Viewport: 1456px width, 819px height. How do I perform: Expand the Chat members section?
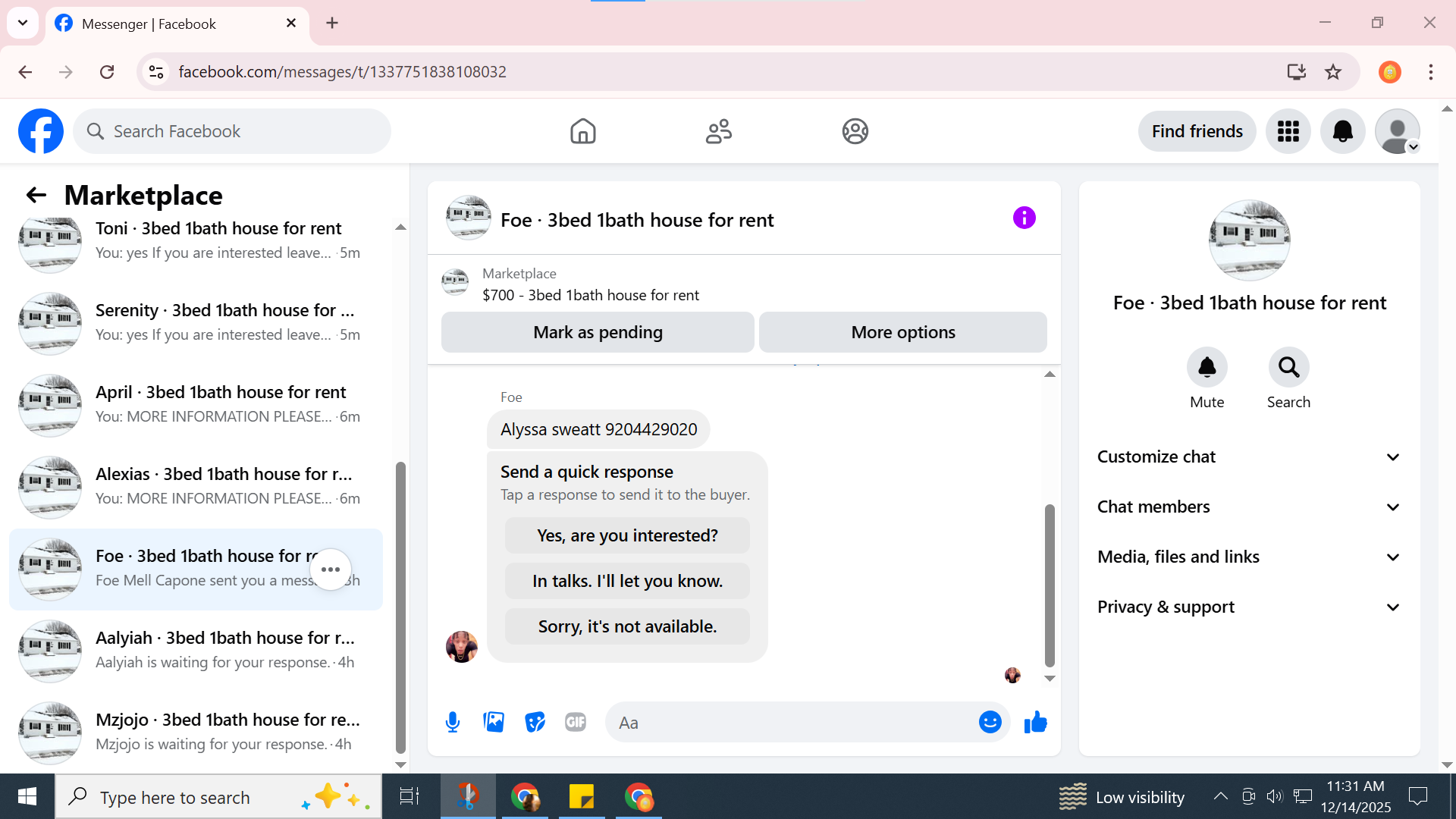1249,507
